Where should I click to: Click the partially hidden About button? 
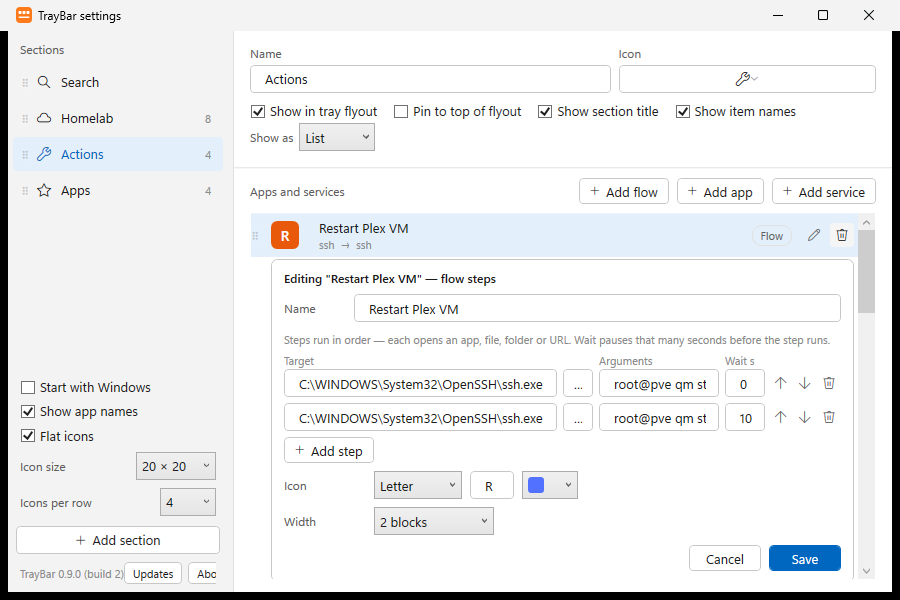(203, 574)
